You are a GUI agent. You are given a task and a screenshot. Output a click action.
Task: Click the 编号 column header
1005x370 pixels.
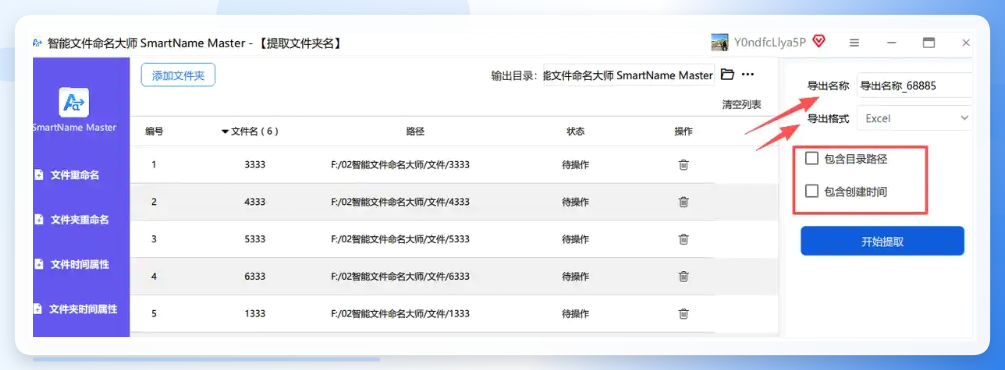(154, 131)
